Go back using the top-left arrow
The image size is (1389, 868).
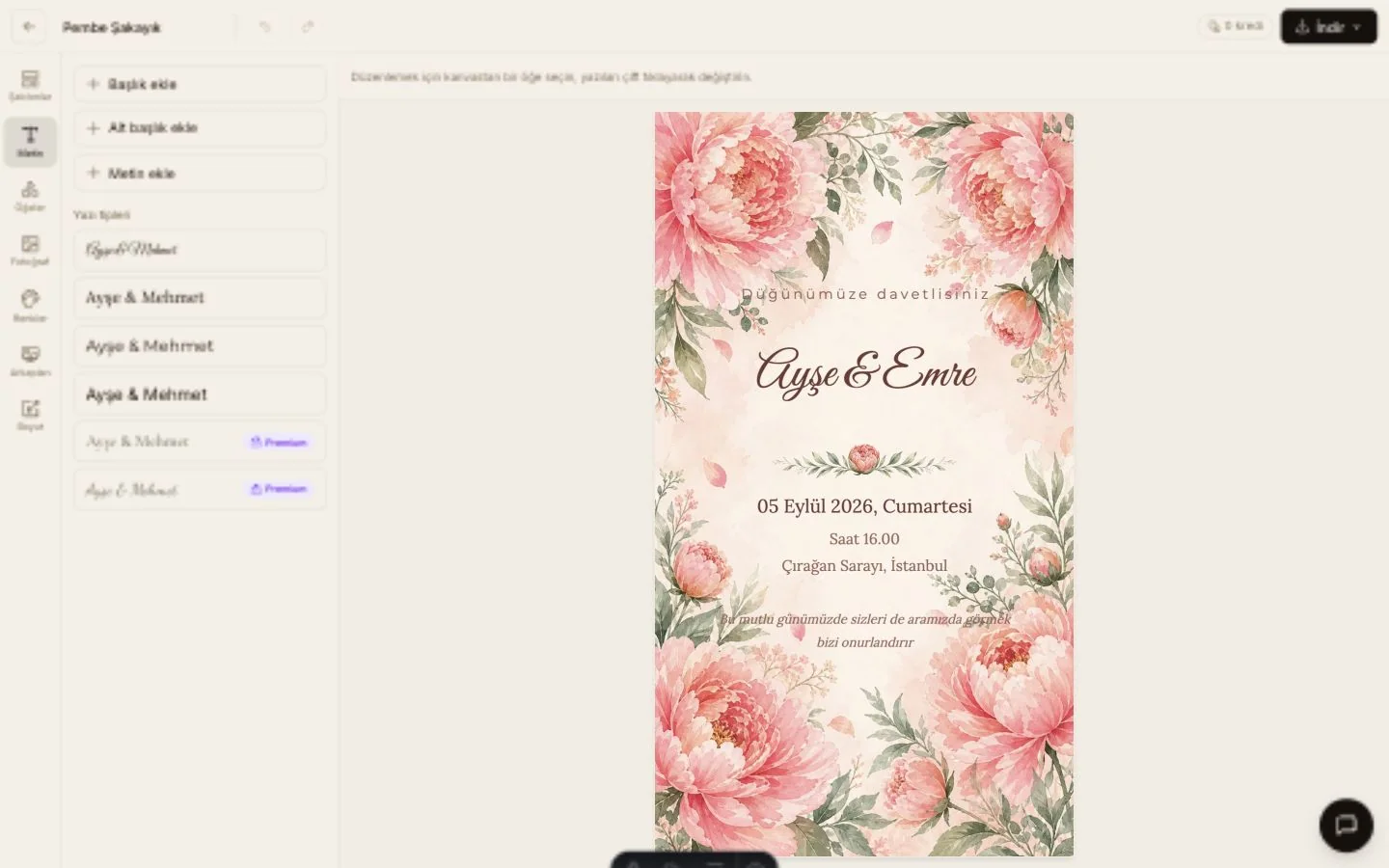click(29, 27)
